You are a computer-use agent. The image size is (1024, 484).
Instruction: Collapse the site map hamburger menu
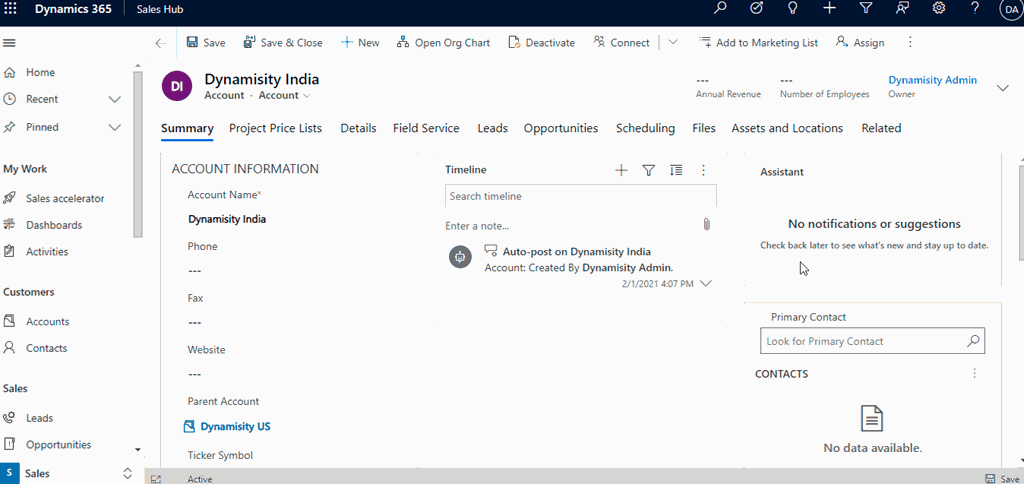coord(10,43)
